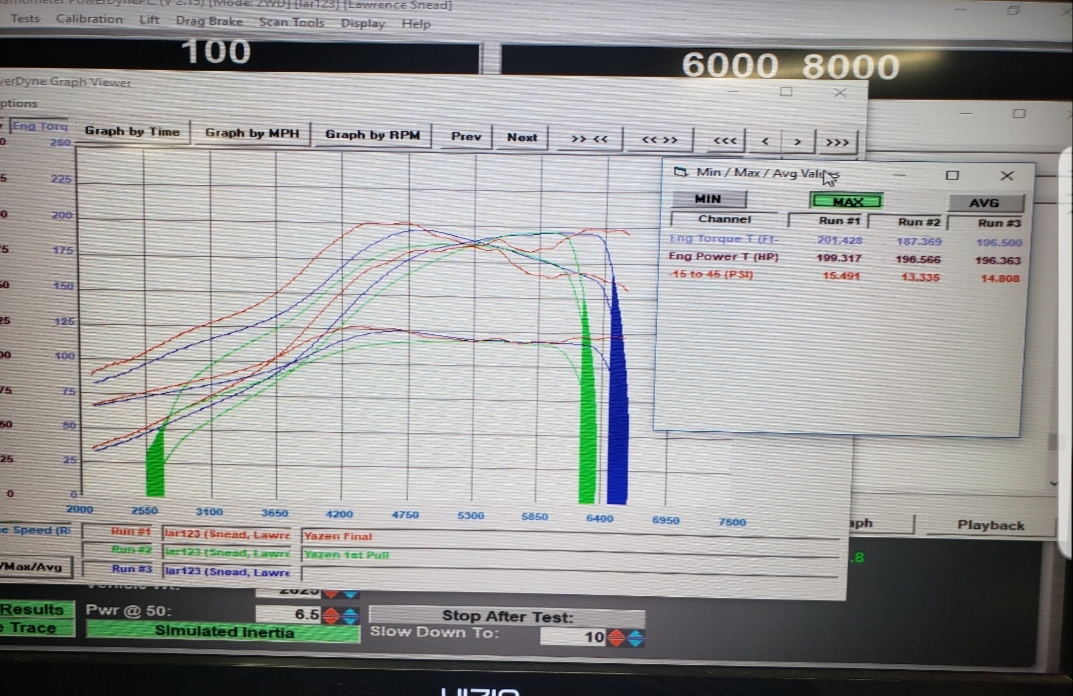Open the Scan Tools menu
Viewport: 1073px width, 696px height.
pyautogui.click(x=292, y=23)
